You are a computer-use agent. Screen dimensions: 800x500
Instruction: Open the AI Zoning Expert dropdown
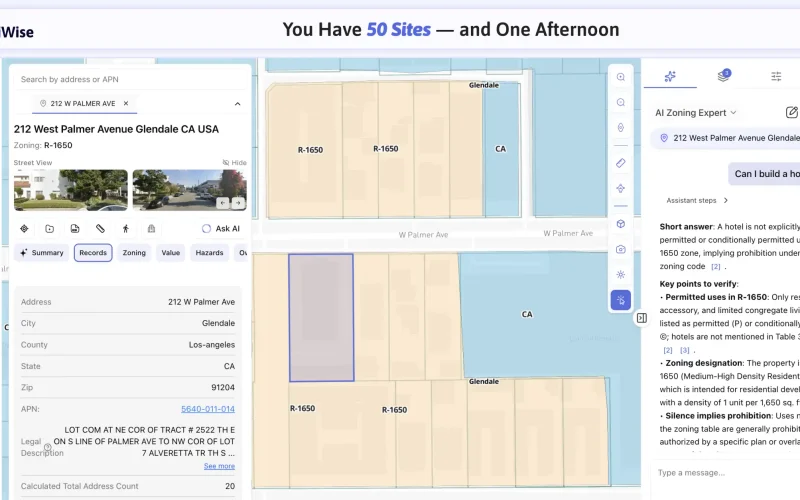click(x=696, y=113)
